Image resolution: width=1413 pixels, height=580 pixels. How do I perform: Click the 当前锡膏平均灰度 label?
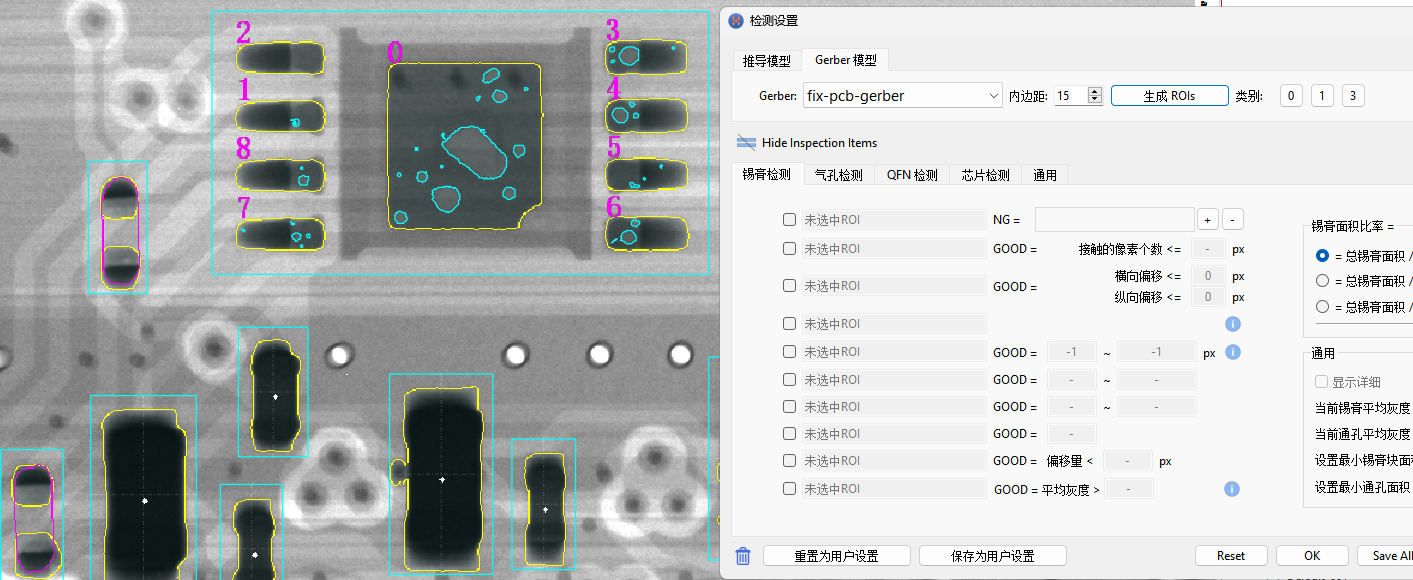point(1362,408)
